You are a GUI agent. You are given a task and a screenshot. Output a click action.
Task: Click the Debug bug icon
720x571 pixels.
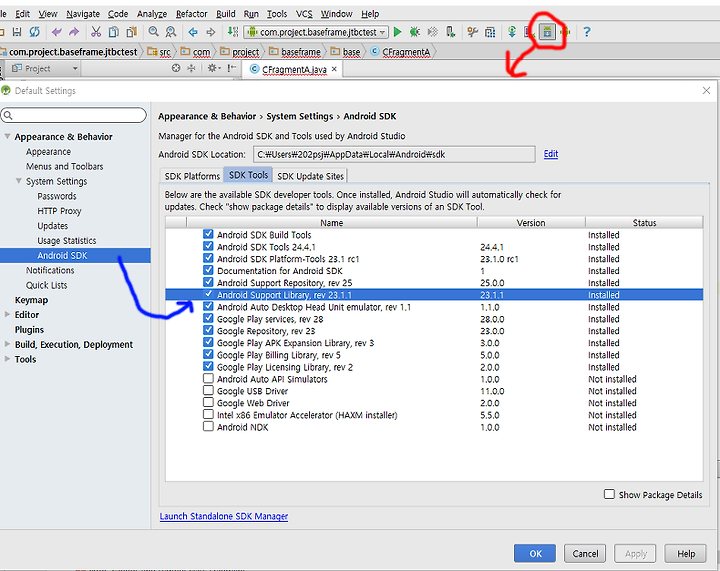pos(415,32)
